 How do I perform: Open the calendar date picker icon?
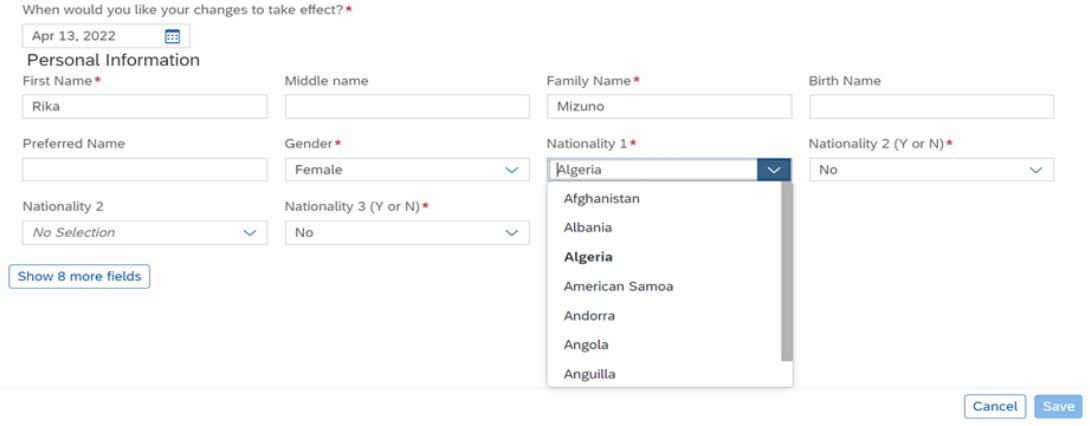coord(172,36)
